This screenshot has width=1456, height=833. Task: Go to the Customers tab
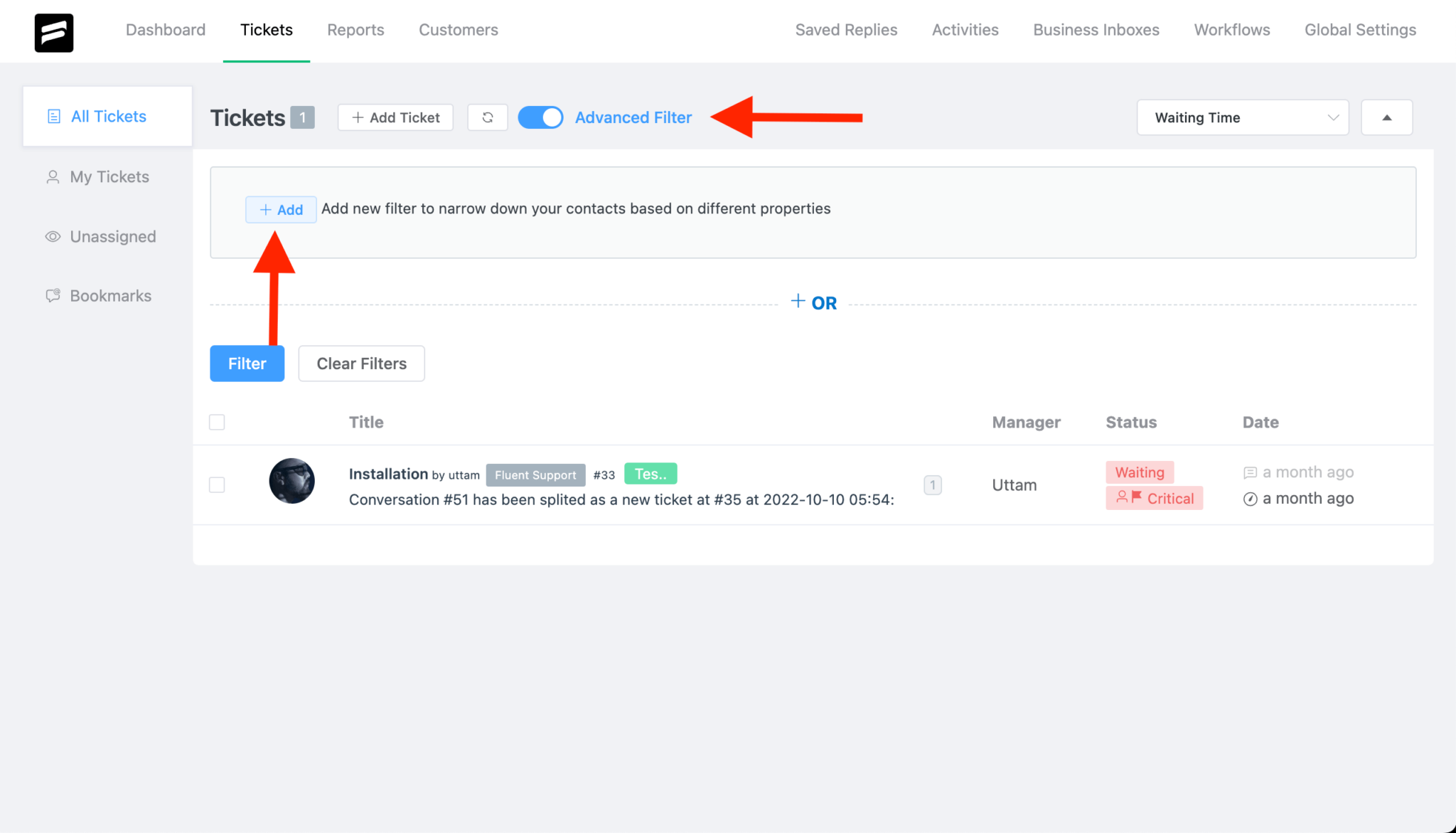point(459,30)
